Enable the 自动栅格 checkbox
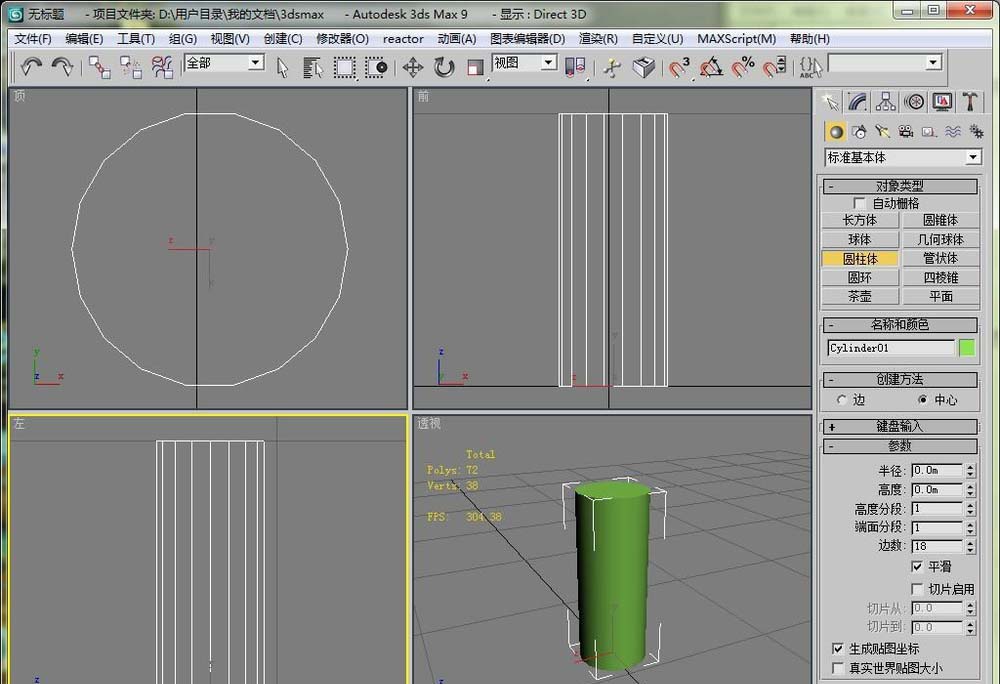The width and height of the screenshot is (1000, 684). [x=859, y=203]
